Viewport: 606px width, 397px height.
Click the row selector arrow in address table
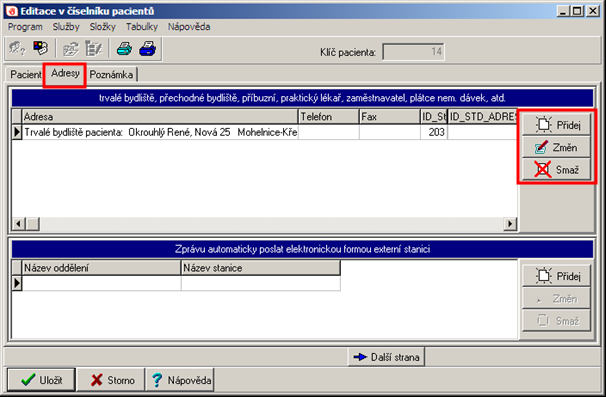tap(17, 132)
